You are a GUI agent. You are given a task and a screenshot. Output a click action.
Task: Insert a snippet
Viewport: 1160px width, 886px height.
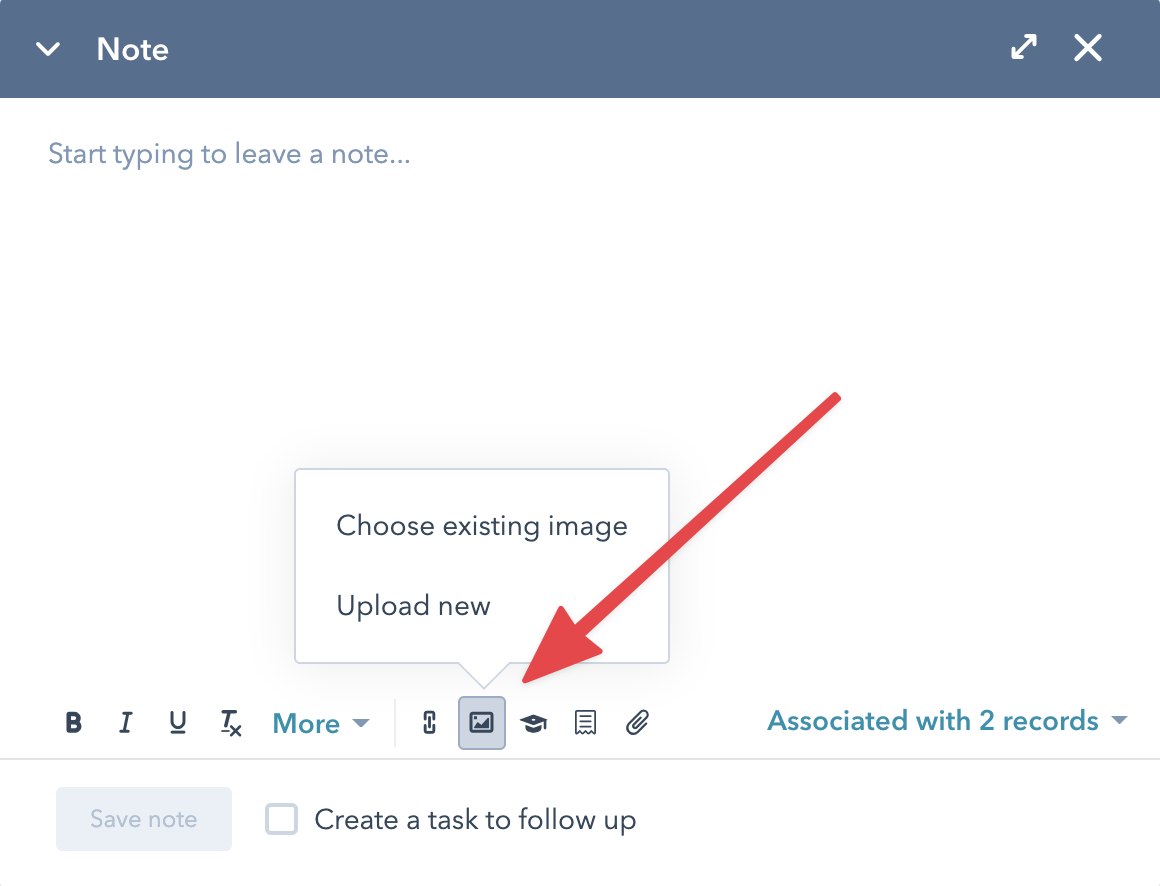coord(586,722)
